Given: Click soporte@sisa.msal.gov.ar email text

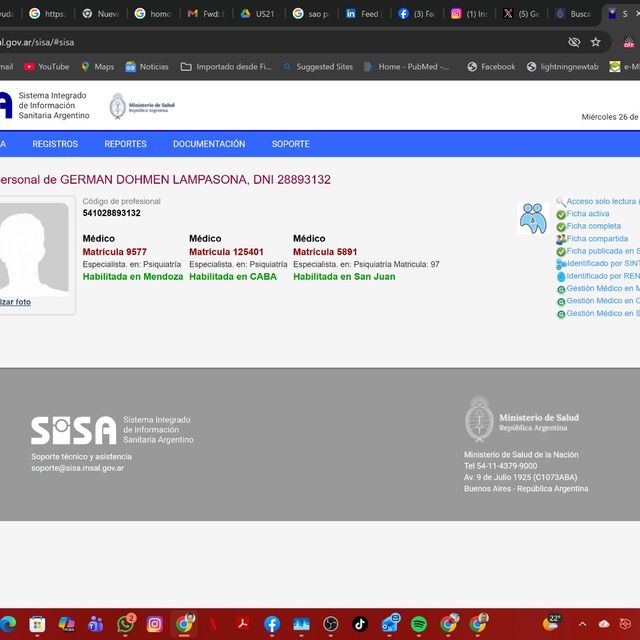Looking at the screenshot, I should pos(78,468).
